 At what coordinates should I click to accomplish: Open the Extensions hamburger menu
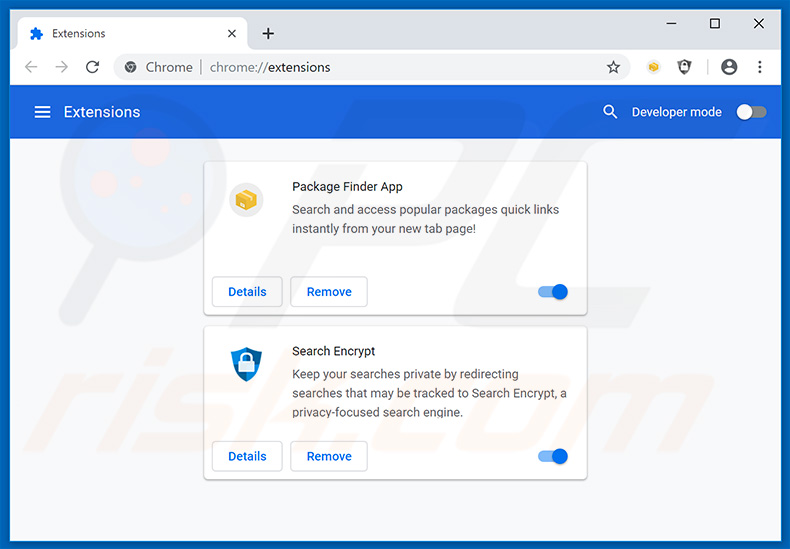pyautogui.click(x=42, y=112)
